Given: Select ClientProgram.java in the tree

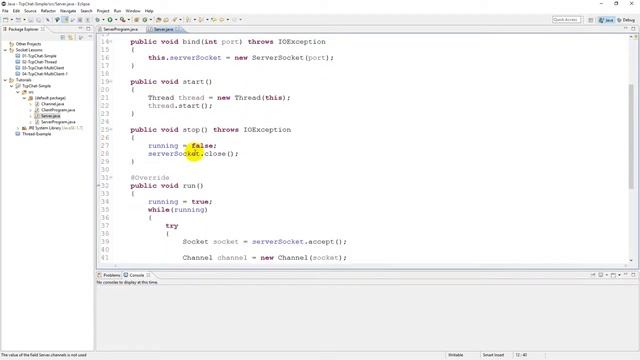Looking at the screenshot, I should [58, 110].
